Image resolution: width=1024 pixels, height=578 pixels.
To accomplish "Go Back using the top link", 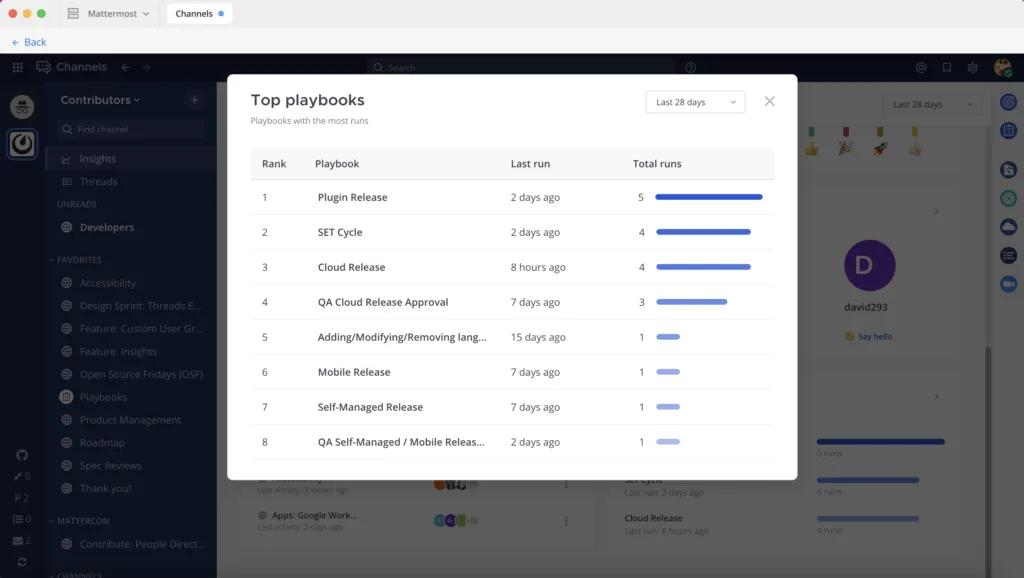I will [29, 42].
